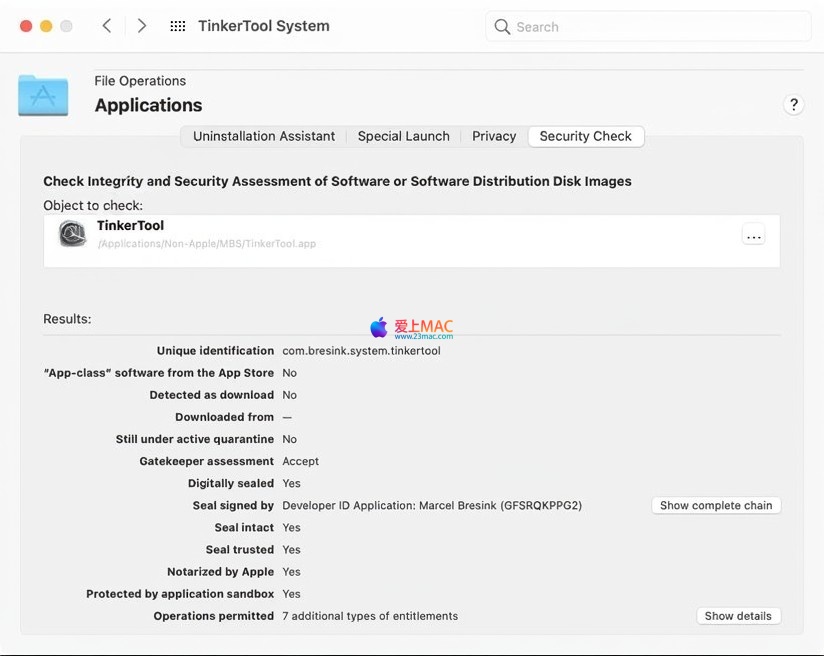Click the back navigation arrow
The height and width of the screenshot is (656, 824).
[107, 26]
